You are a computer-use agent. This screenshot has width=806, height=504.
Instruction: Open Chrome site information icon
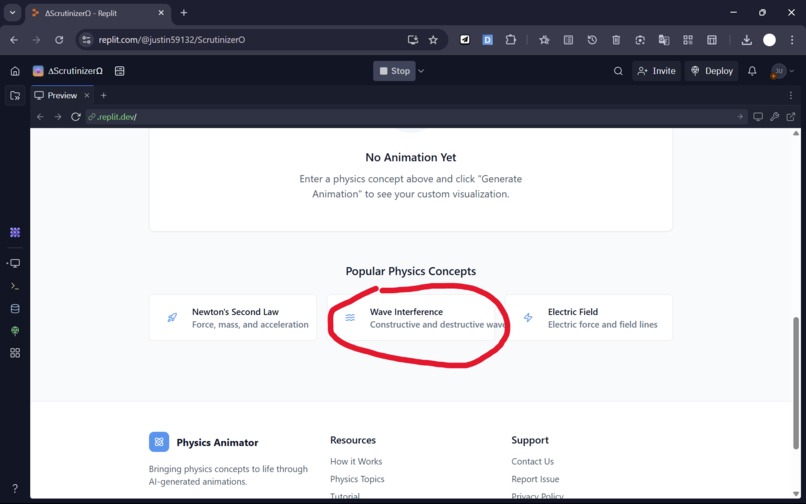click(x=86, y=40)
